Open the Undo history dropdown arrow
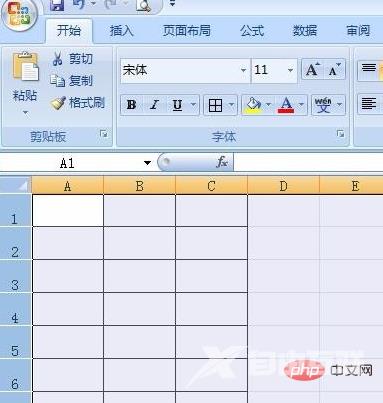The width and height of the screenshot is (383, 403). click(94, 4)
